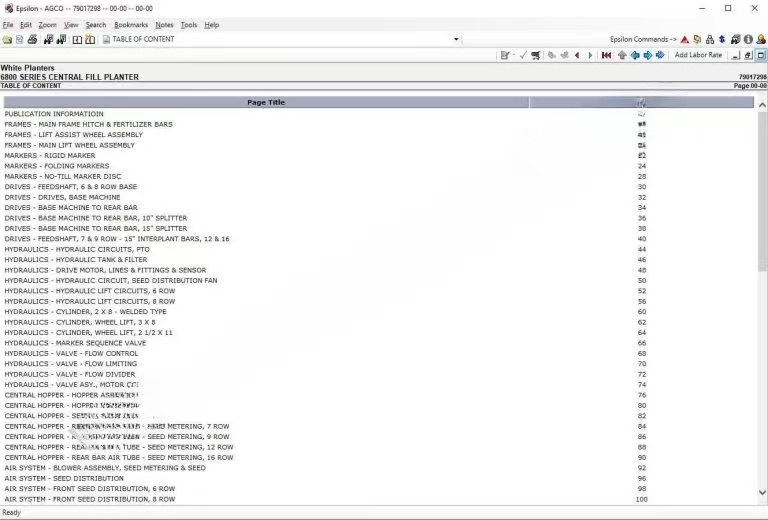Open the Search menu
768x520 pixels.
point(96,24)
